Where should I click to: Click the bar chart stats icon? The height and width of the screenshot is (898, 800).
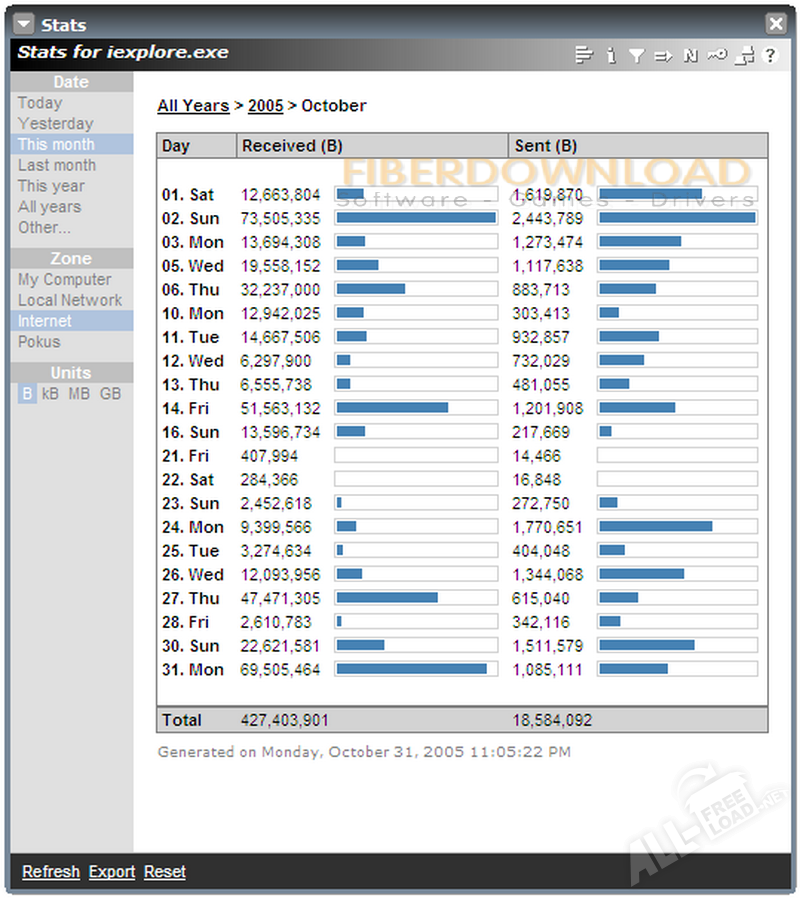pyautogui.click(x=584, y=56)
